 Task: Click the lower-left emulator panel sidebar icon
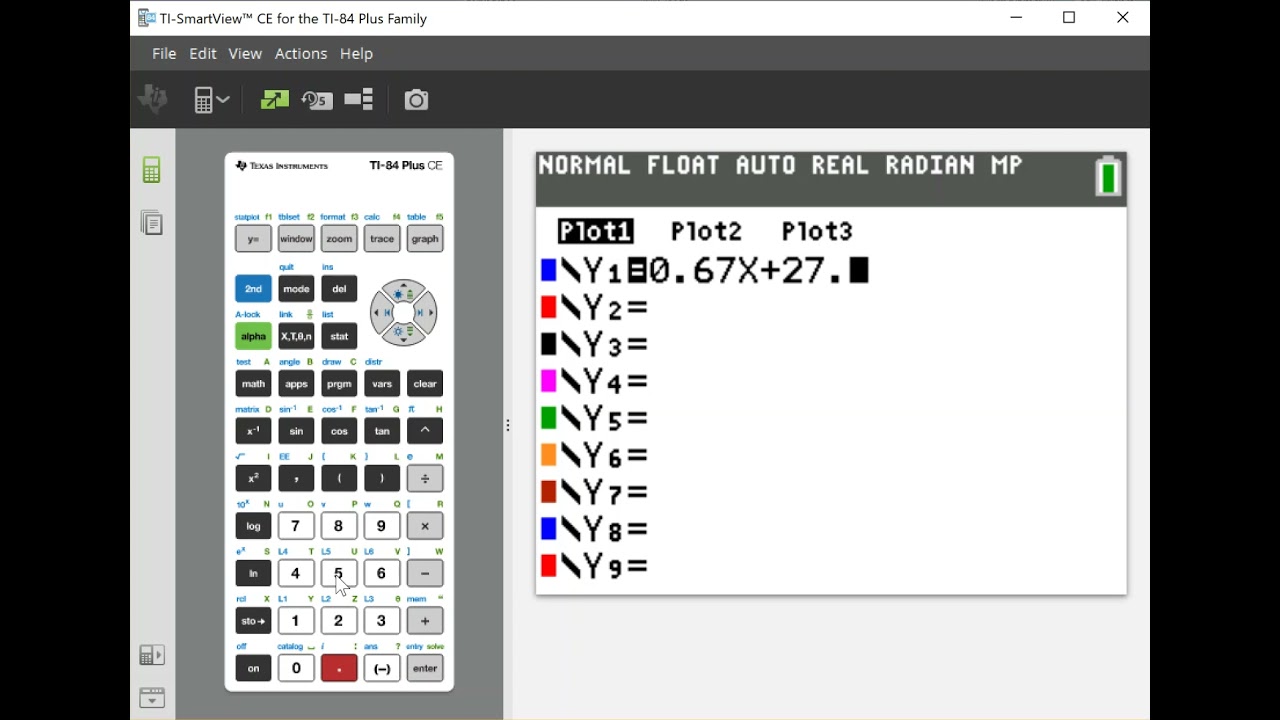click(x=152, y=655)
